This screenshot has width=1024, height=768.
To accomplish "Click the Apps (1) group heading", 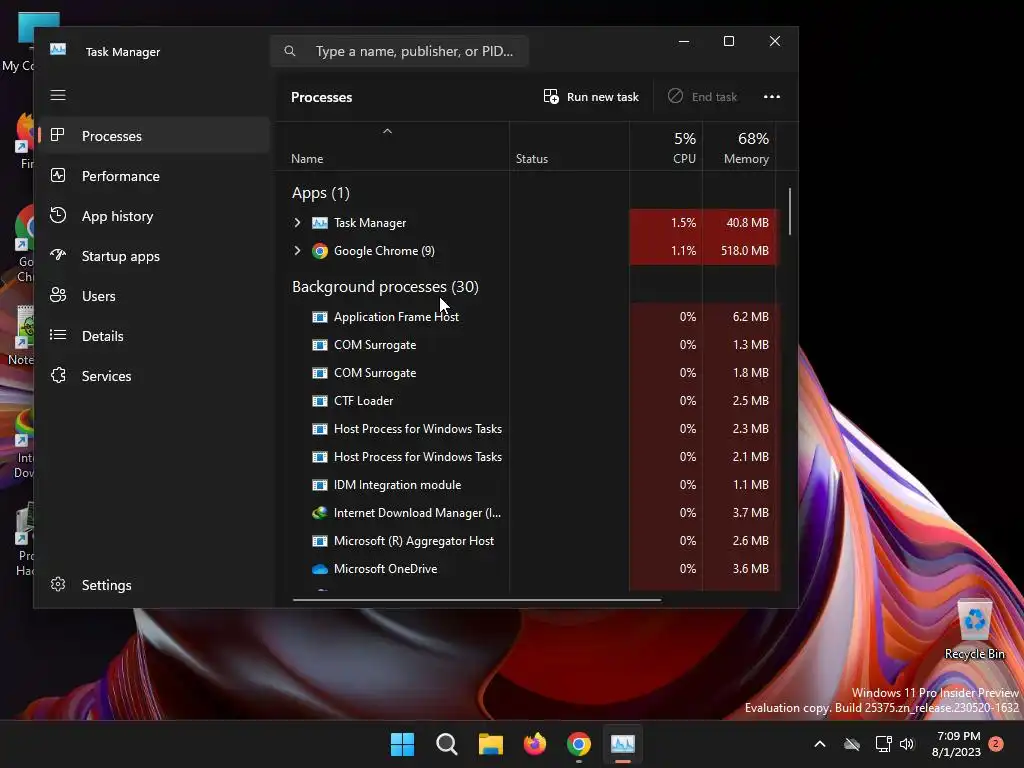I will click(x=321, y=193).
